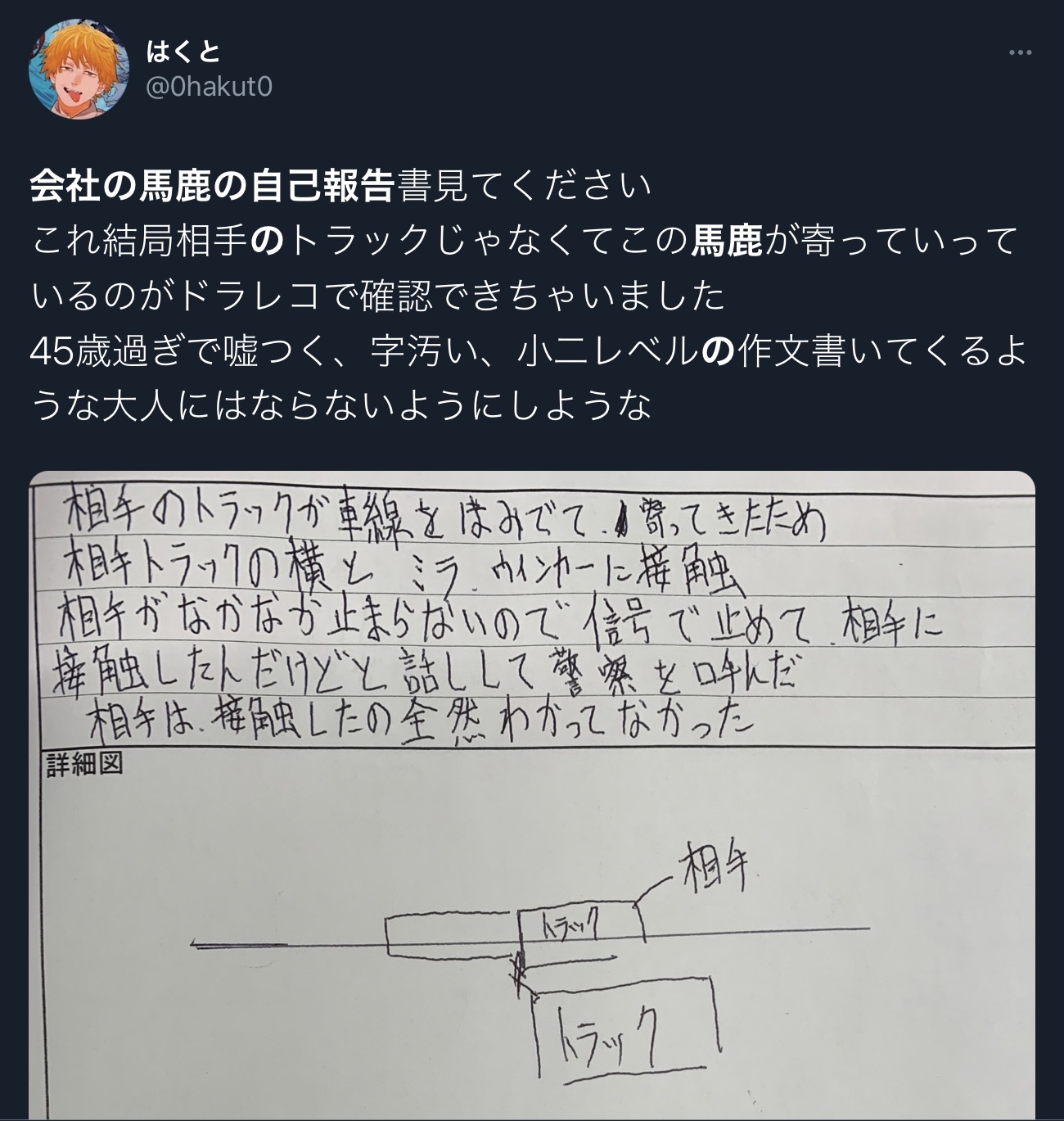The image size is (1064, 1121).
Task: Open the attached handwritten report photo
Action: 532,796
